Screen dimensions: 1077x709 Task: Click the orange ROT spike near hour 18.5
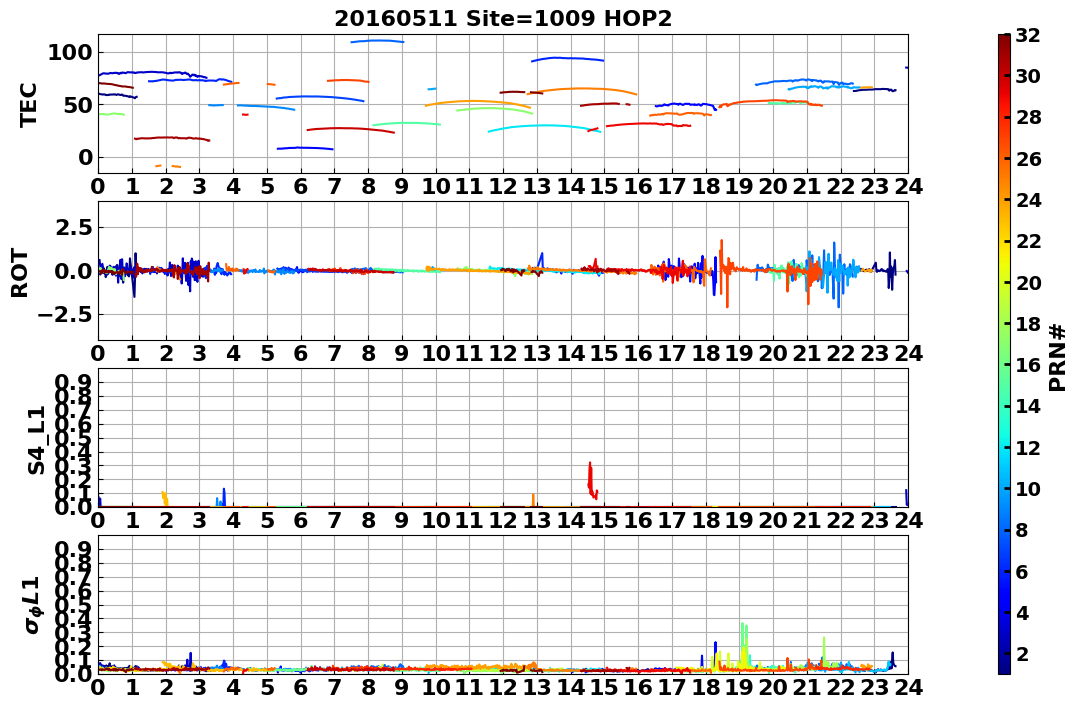(724, 273)
